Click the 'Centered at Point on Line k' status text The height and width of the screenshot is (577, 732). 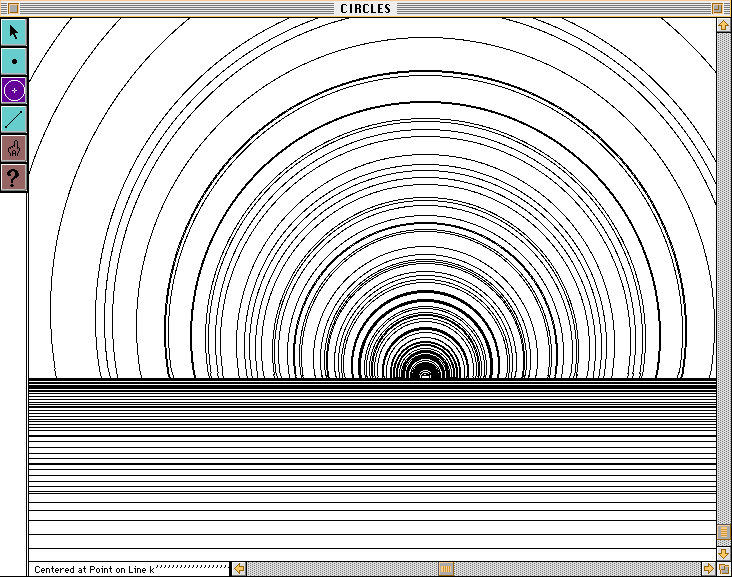click(94, 570)
